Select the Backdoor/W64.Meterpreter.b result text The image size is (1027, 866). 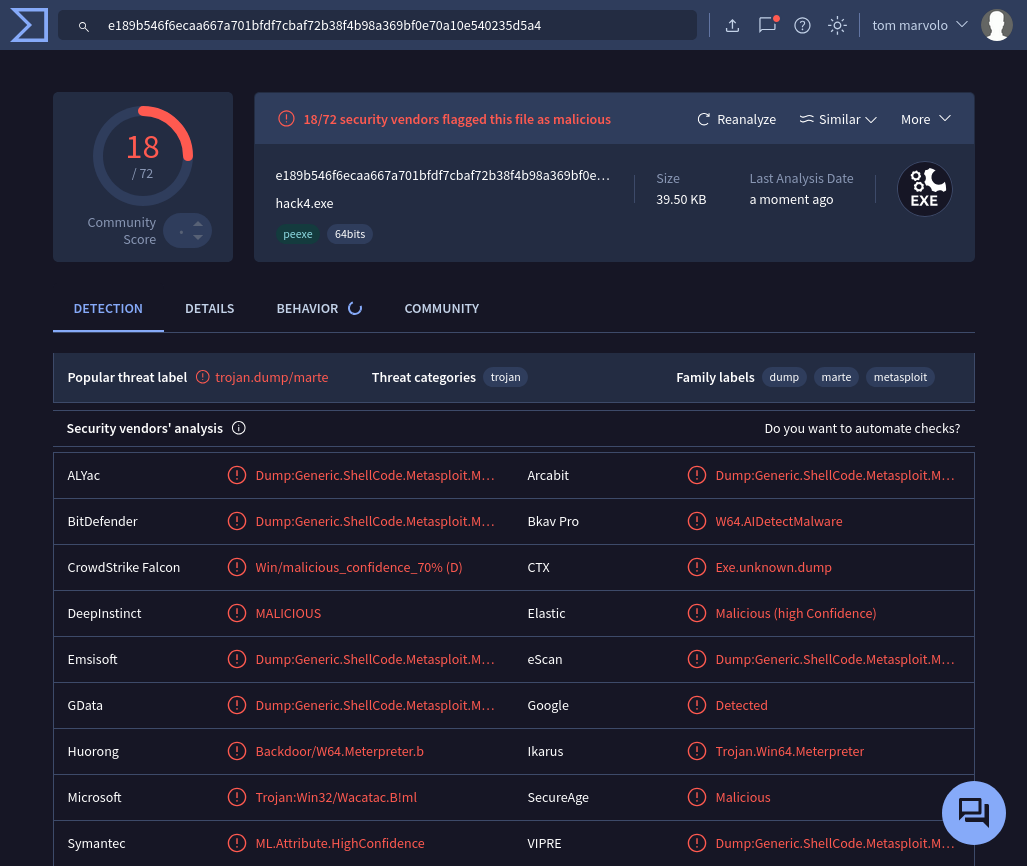[x=339, y=751]
